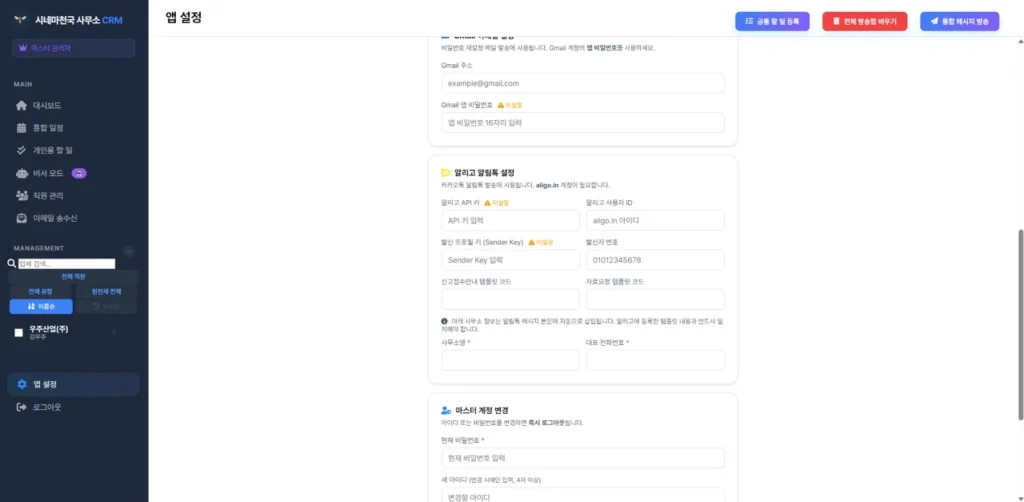Toggle the 이름순 sort button
The width and height of the screenshot is (1024, 502).
40,306
